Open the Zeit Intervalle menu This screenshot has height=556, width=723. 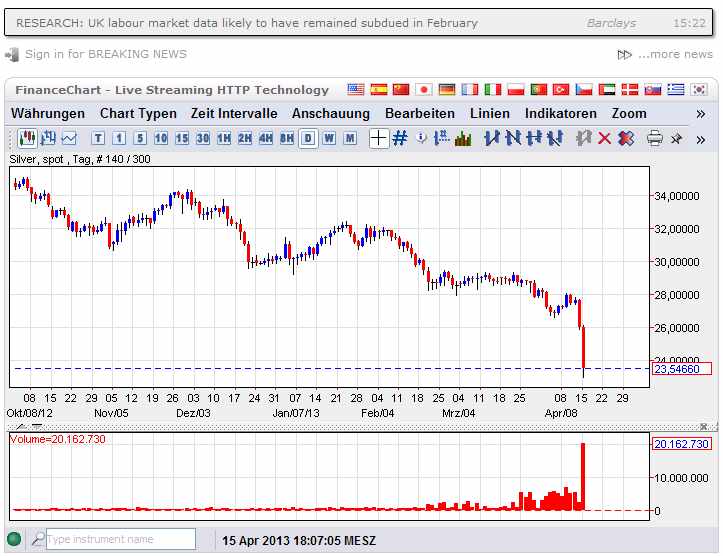click(234, 113)
